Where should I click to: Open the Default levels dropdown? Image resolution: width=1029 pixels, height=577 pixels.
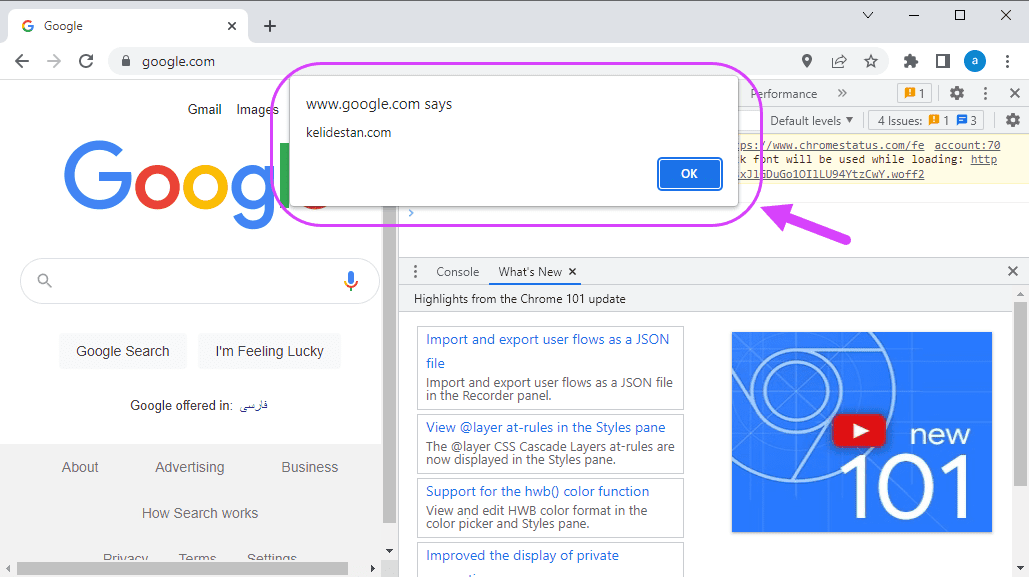pos(811,121)
